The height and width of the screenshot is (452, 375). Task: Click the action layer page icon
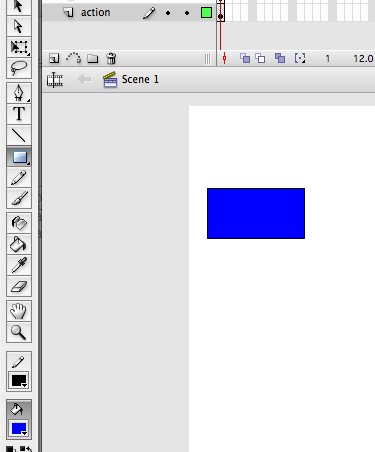point(68,13)
